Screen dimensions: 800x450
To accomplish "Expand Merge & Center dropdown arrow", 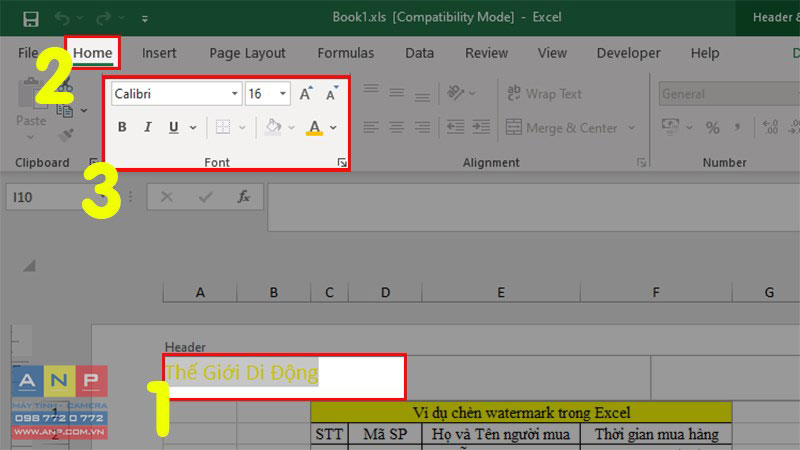I will pos(632,128).
